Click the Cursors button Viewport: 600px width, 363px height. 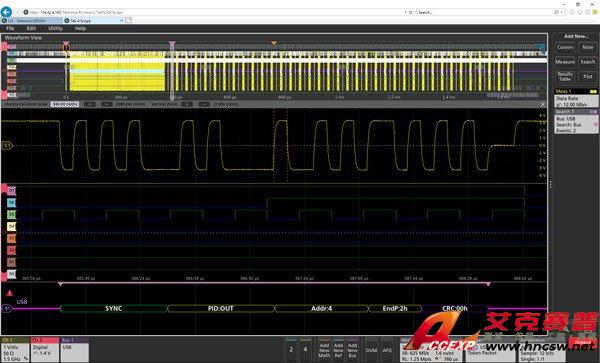565,47
